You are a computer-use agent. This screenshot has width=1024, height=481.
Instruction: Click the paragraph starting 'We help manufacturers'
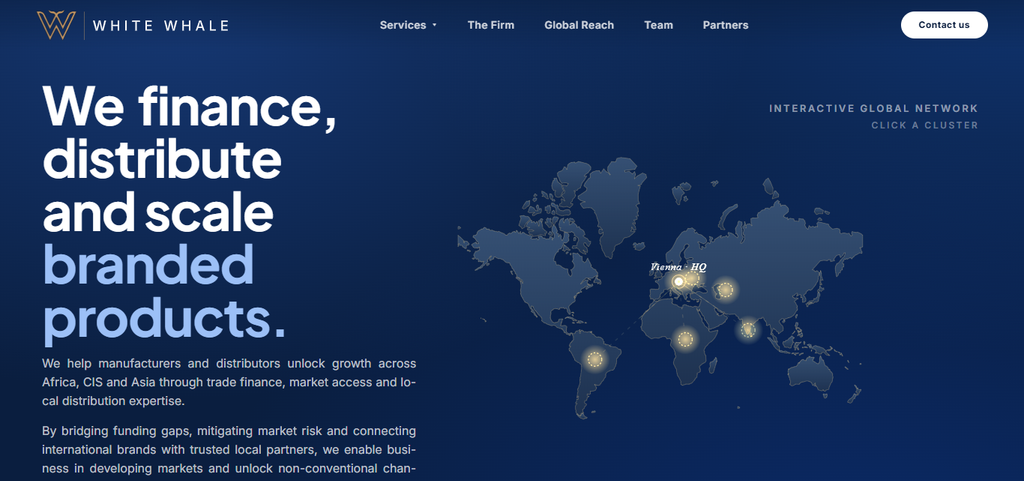pos(229,382)
